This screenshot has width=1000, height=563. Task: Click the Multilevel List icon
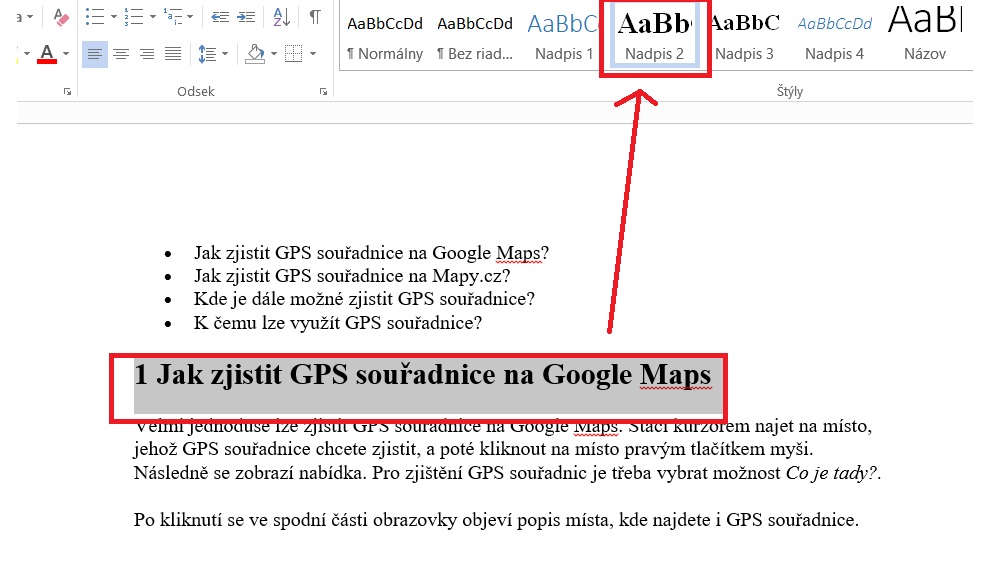[x=173, y=17]
